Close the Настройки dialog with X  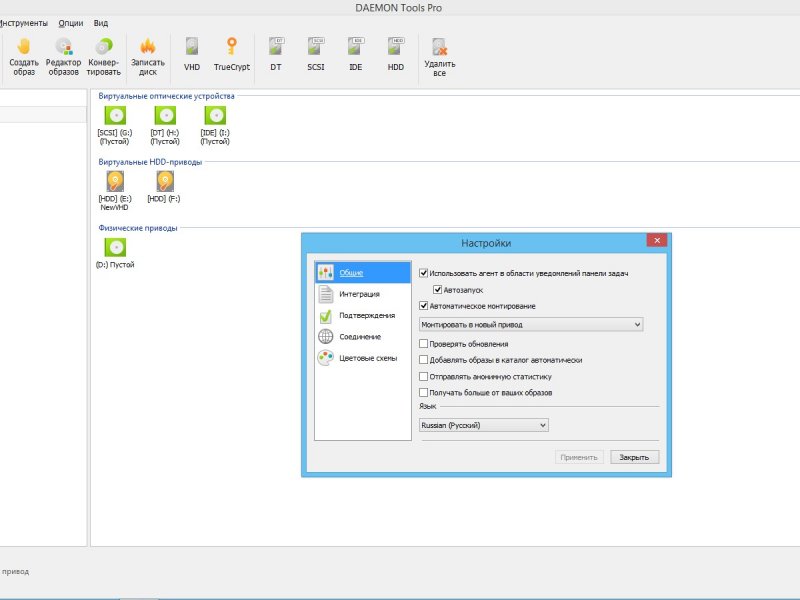[657, 240]
